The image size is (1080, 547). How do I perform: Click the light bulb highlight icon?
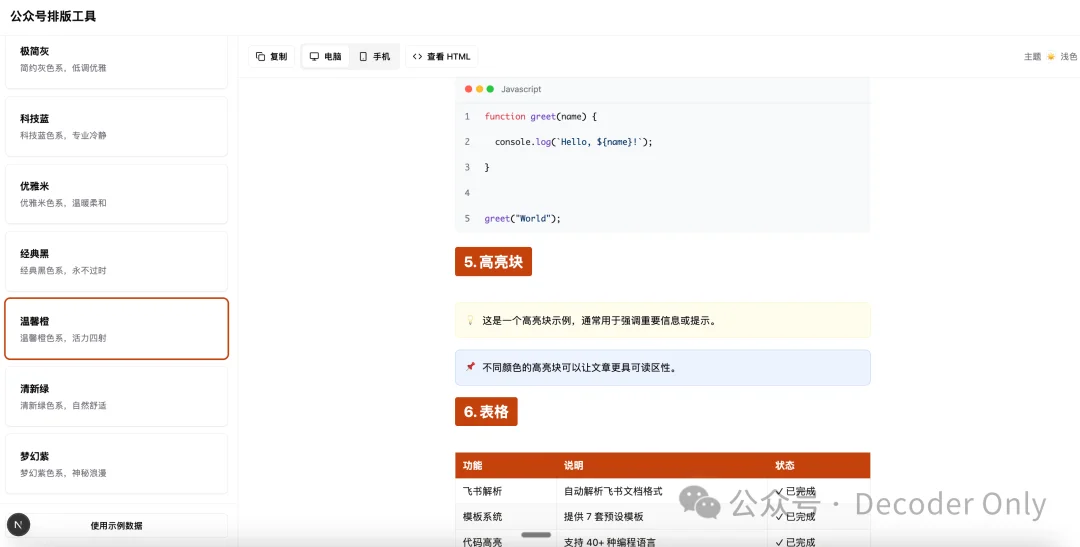[470, 320]
